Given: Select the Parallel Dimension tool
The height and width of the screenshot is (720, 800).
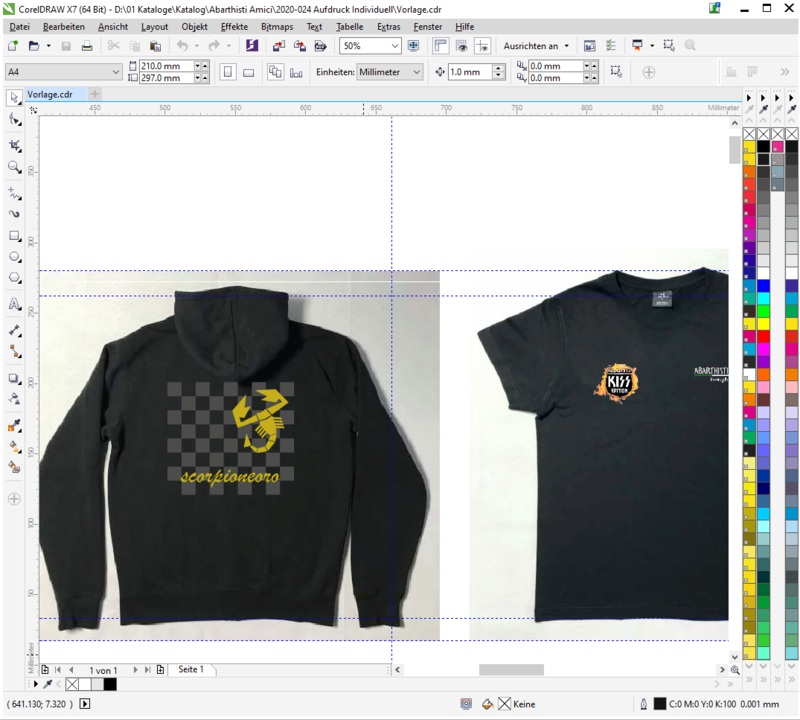Looking at the screenshot, I should pyautogui.click(x=14, y=331).
